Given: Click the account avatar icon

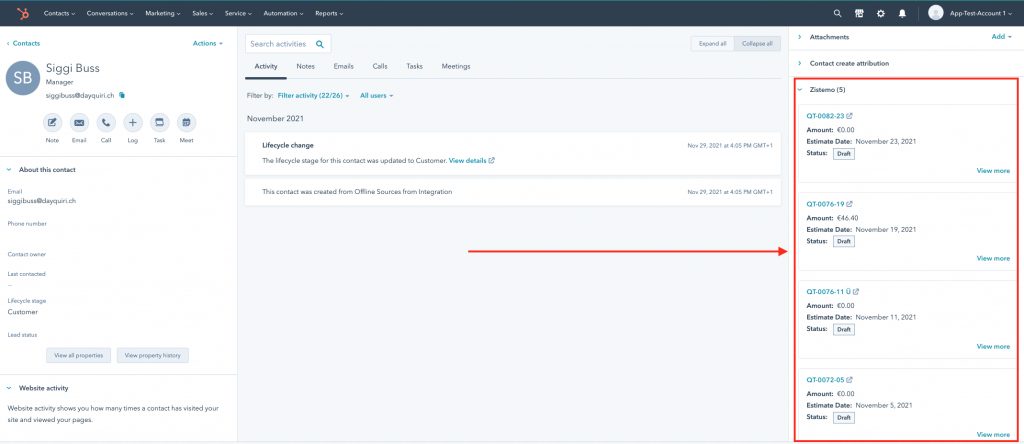Looking at the screenshot, I should (x=936, y=13).
